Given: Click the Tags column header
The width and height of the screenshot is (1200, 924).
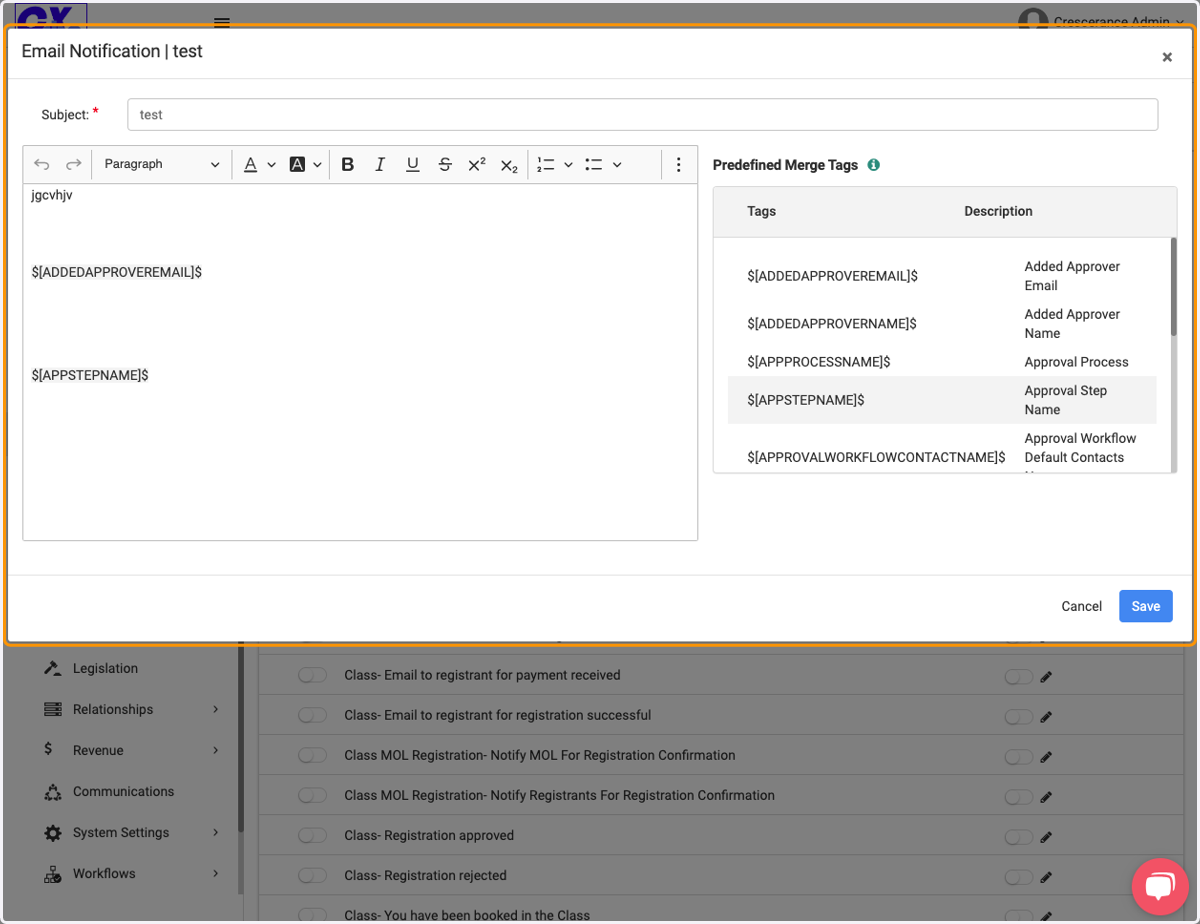Looking at the screenshot, I should pos(761,211).
